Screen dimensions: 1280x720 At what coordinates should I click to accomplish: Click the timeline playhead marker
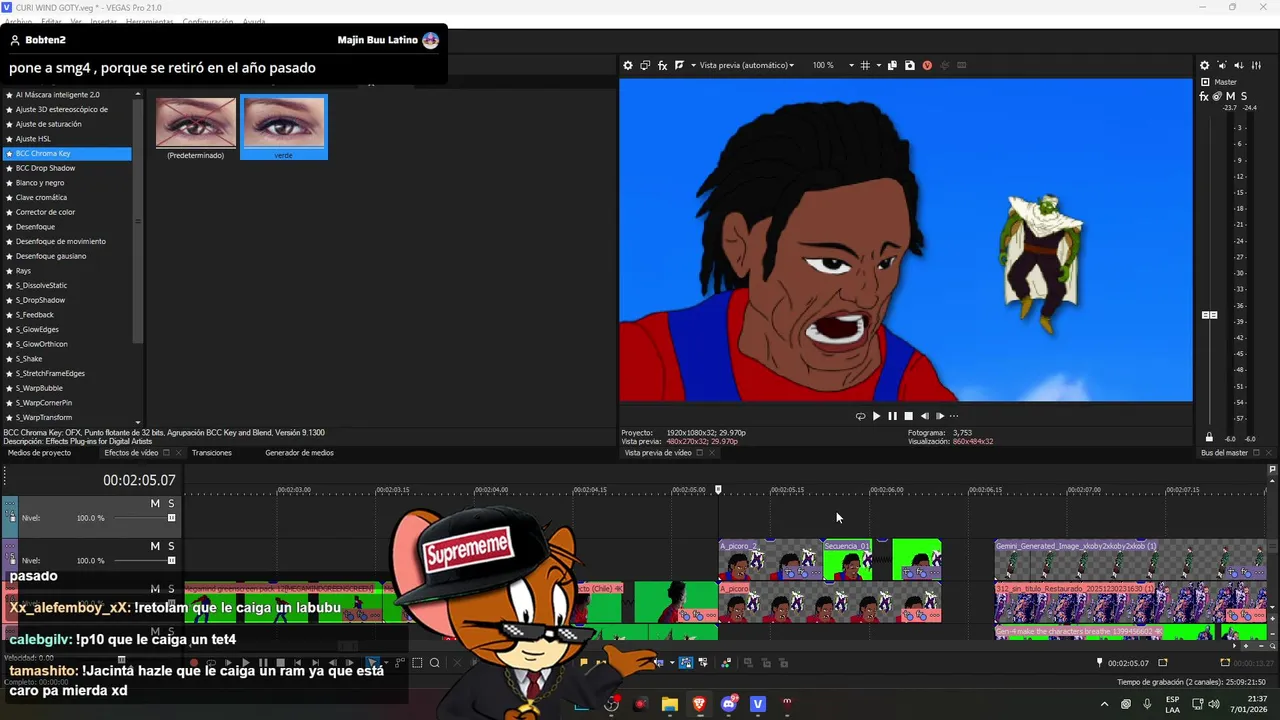(x=718, y=490)
